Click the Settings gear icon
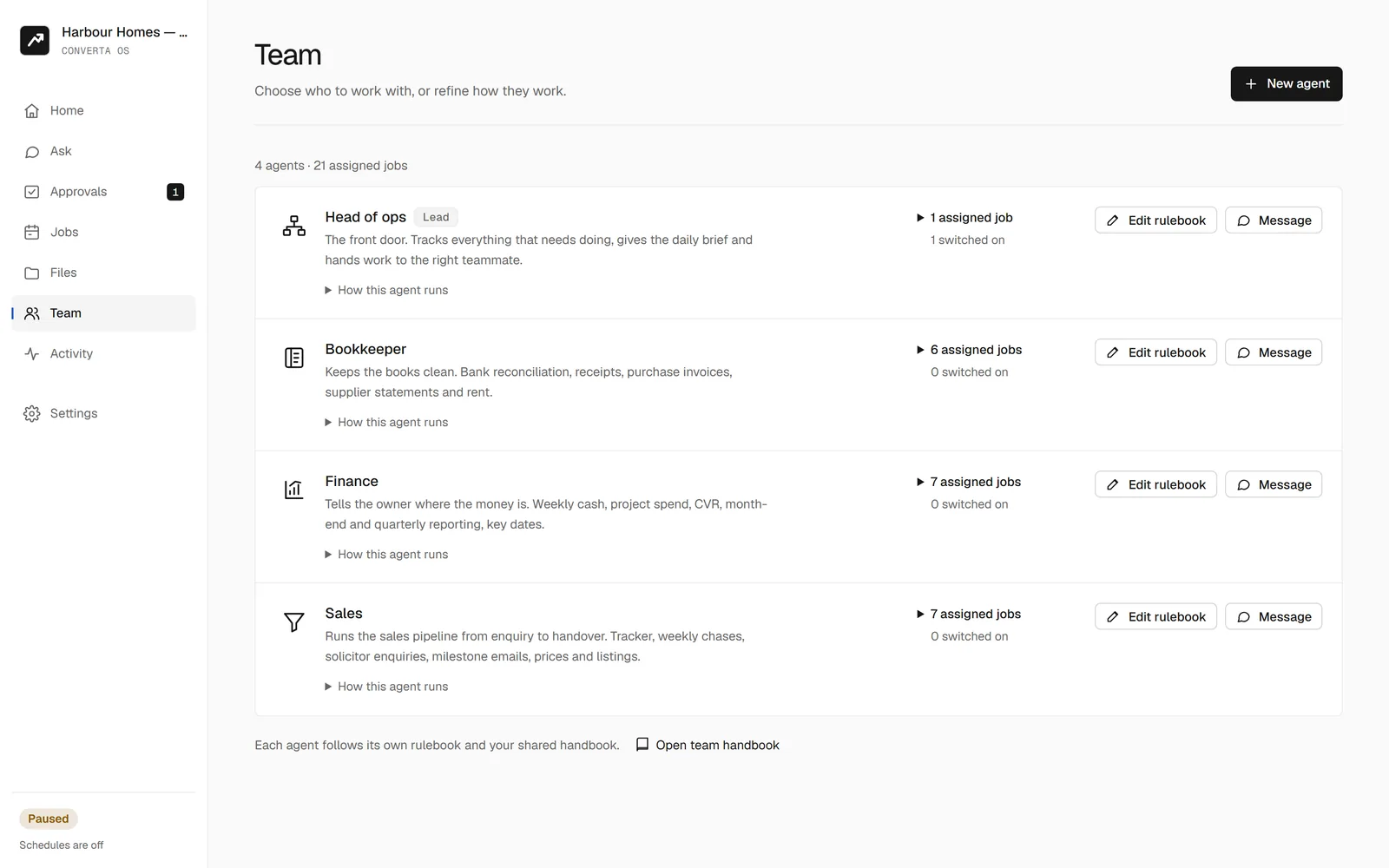The height and width of the screenshot is (868, 1389). pos(32,413)
